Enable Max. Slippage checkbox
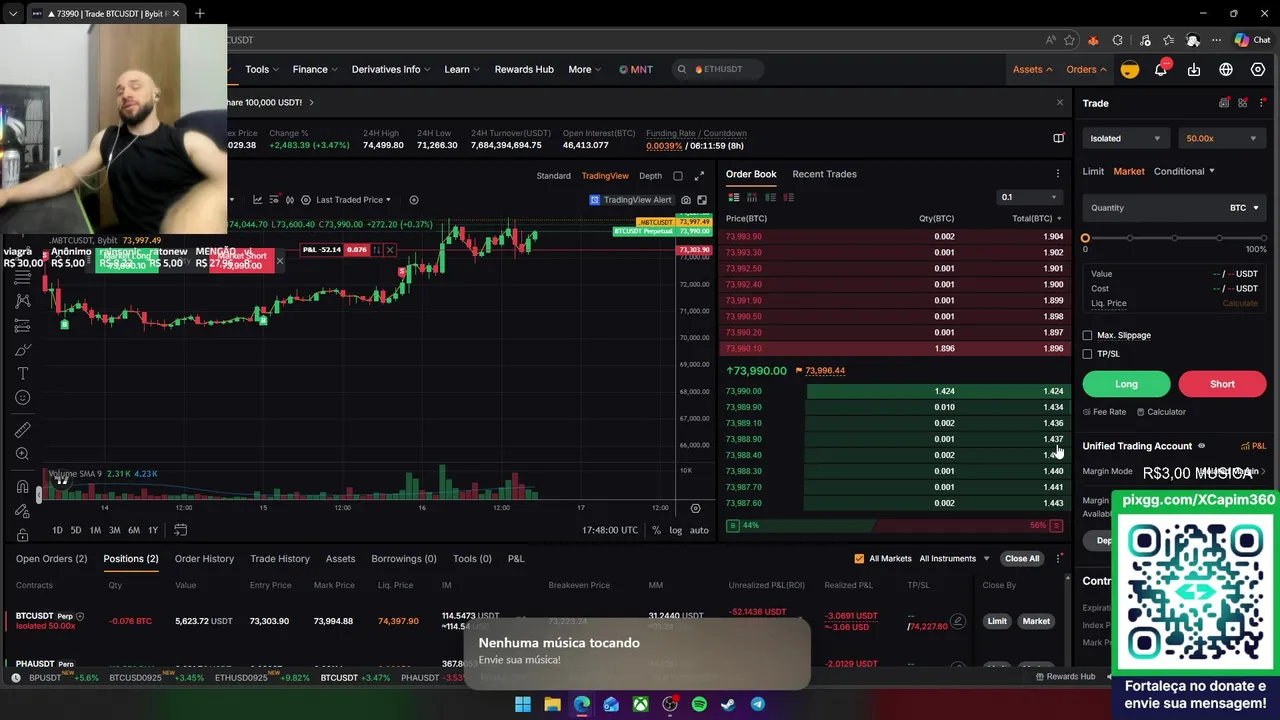The image size is (1280, 720). [1088, 336]
